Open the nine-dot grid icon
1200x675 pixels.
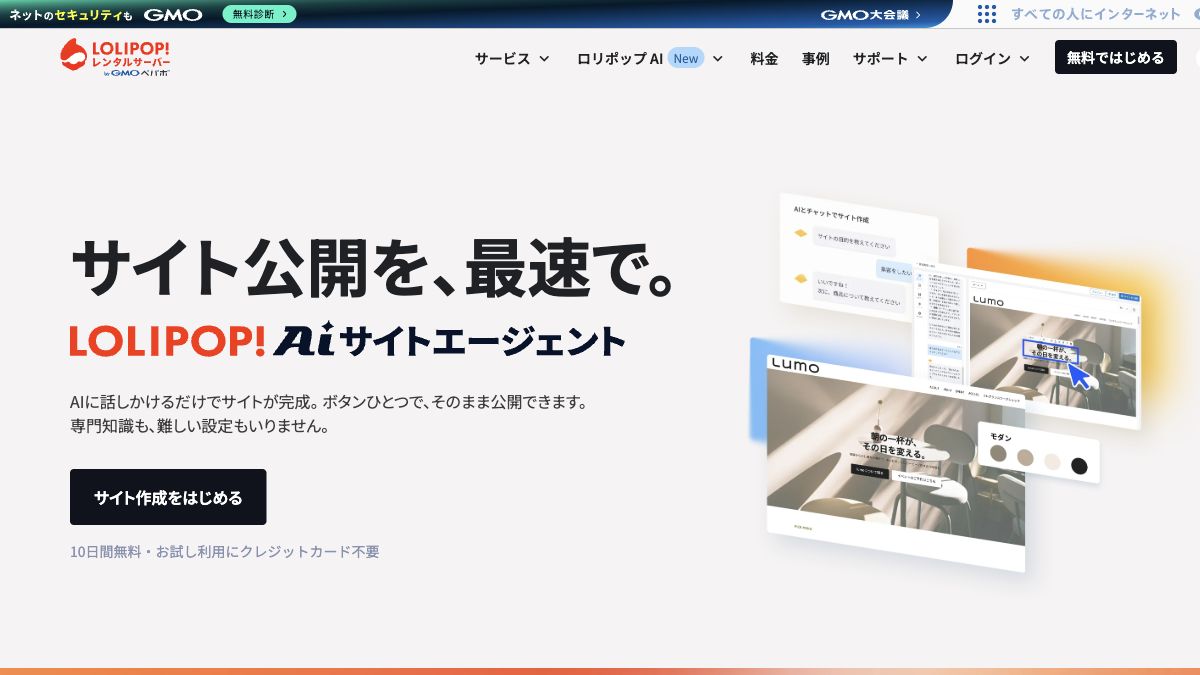pos(987,14)
